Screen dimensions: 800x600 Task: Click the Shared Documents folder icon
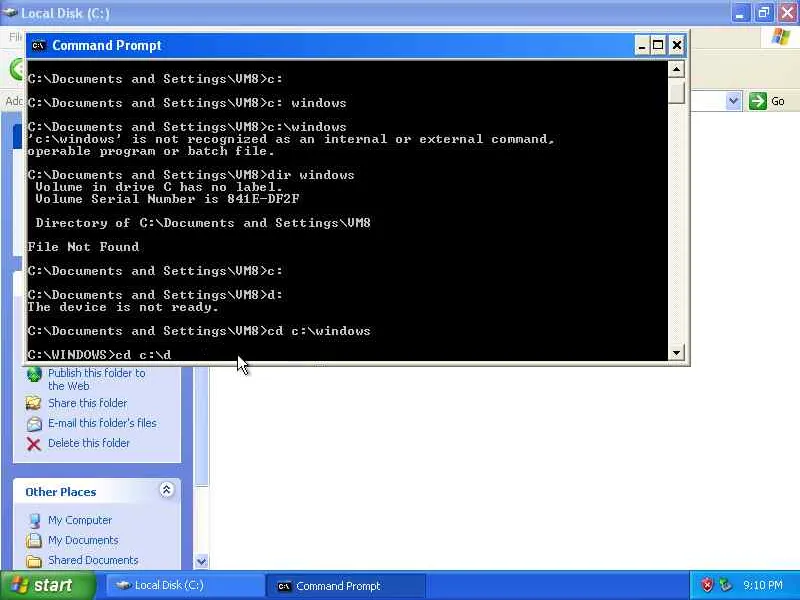34,561
